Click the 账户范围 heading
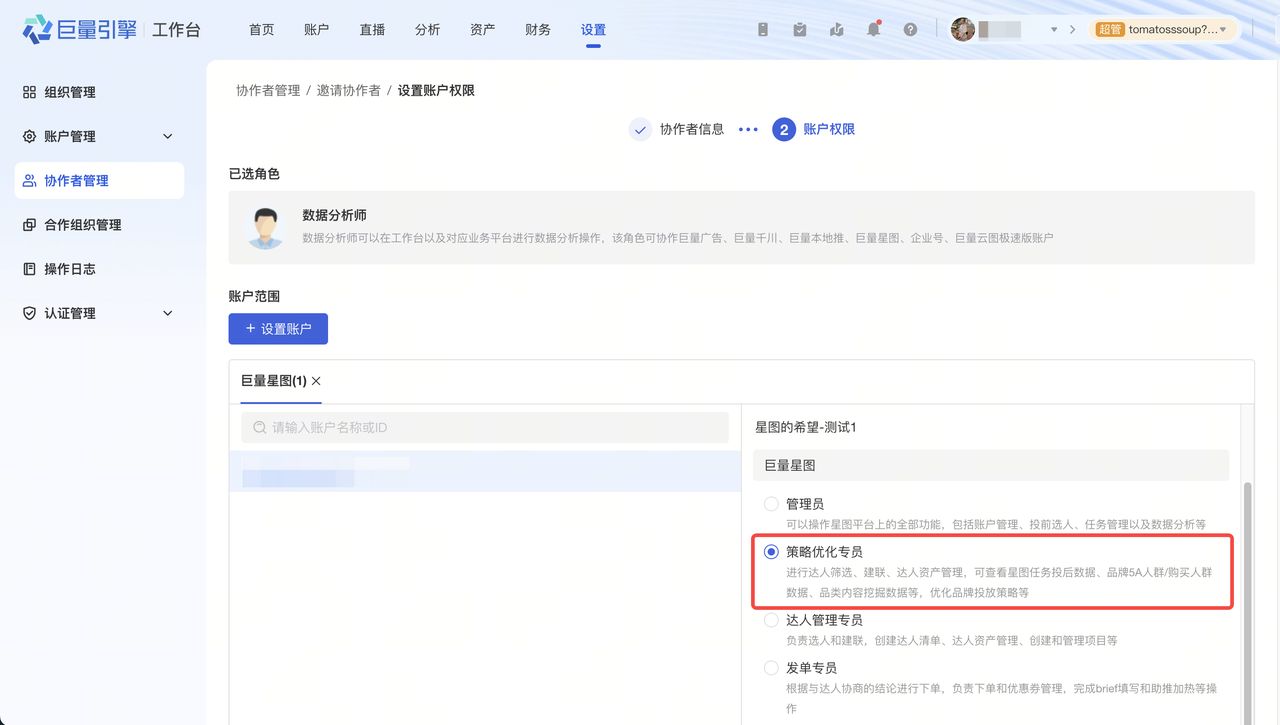 click(254, 297)
